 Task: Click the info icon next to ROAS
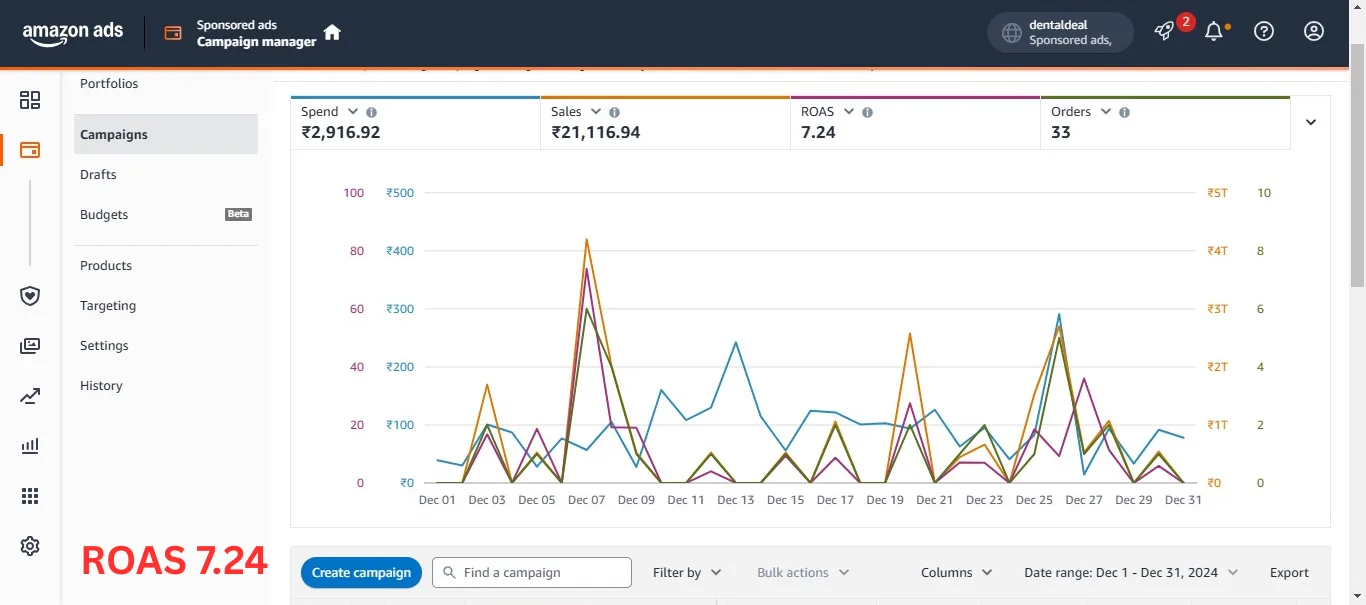pos(867,112)
